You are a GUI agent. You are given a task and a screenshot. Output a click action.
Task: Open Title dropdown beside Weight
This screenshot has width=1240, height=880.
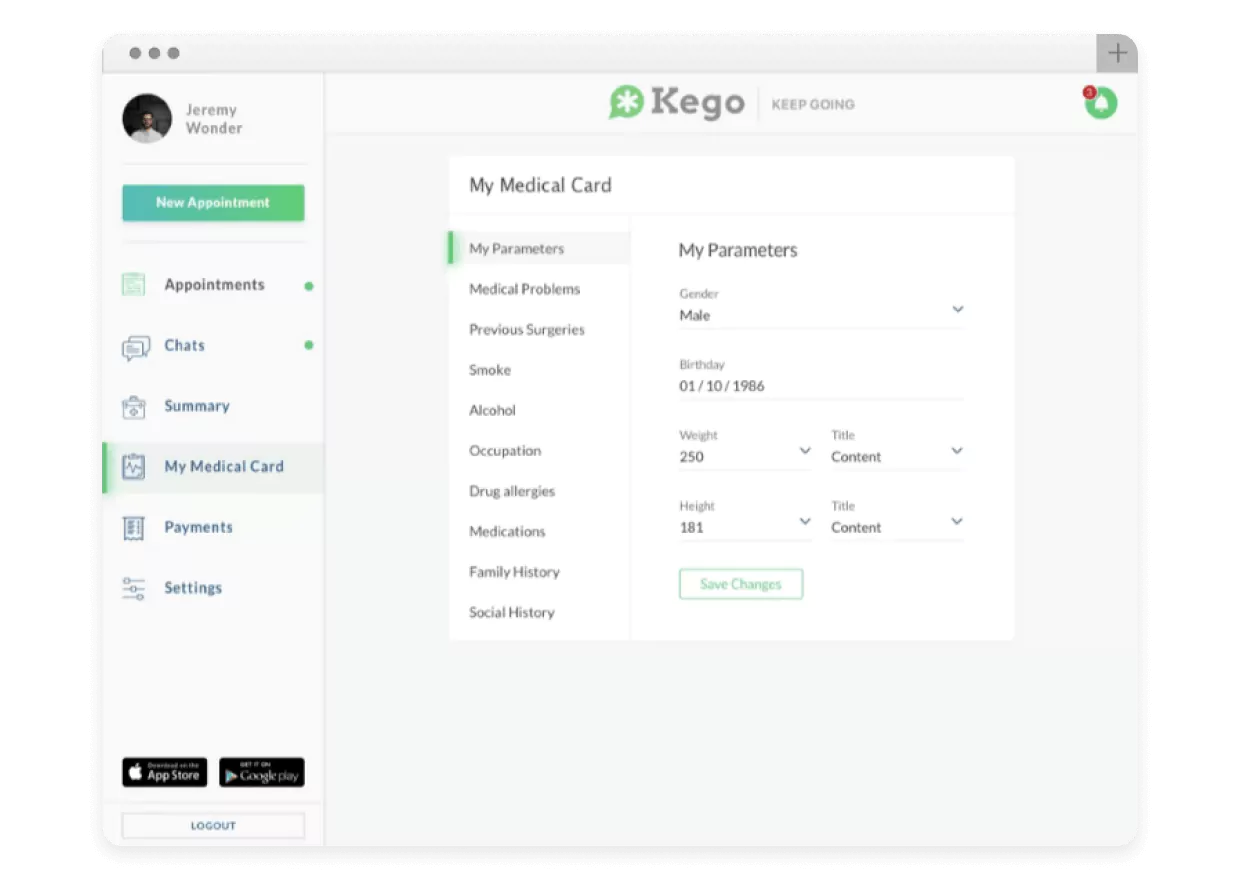click(x=897, y=449)
